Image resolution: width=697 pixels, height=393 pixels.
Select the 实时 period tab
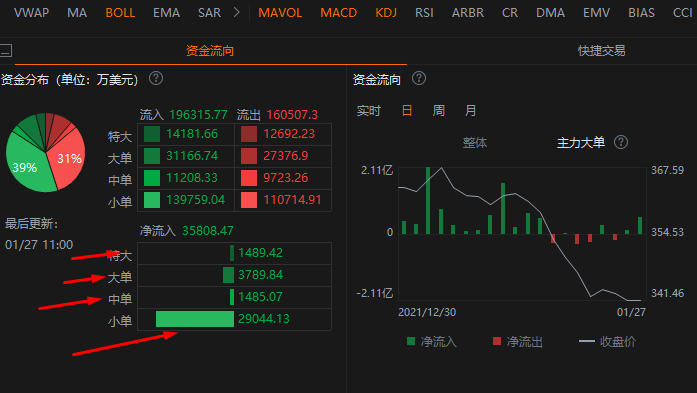(369, 110)
